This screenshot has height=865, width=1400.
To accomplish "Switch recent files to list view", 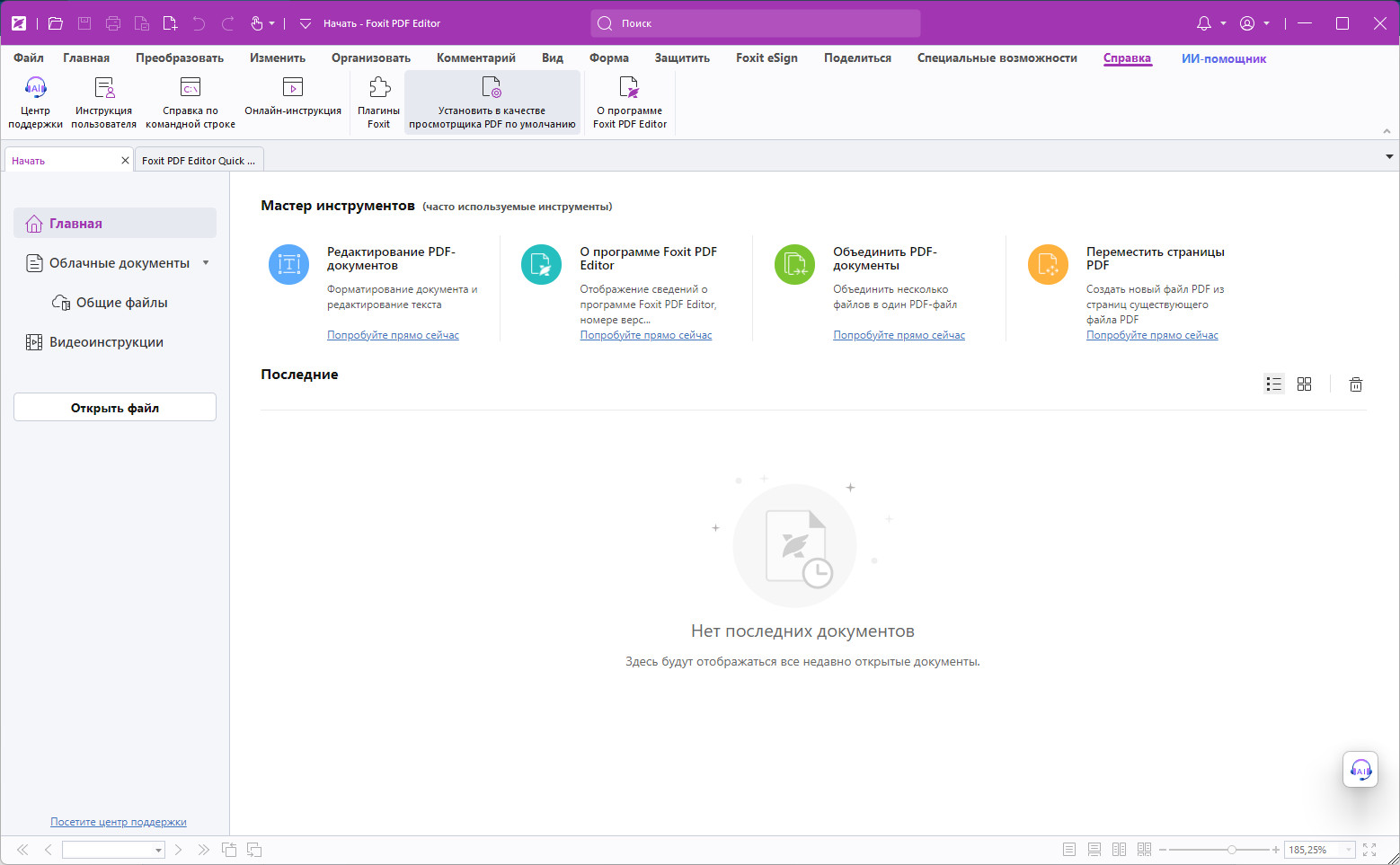I will click(1273, 384).
